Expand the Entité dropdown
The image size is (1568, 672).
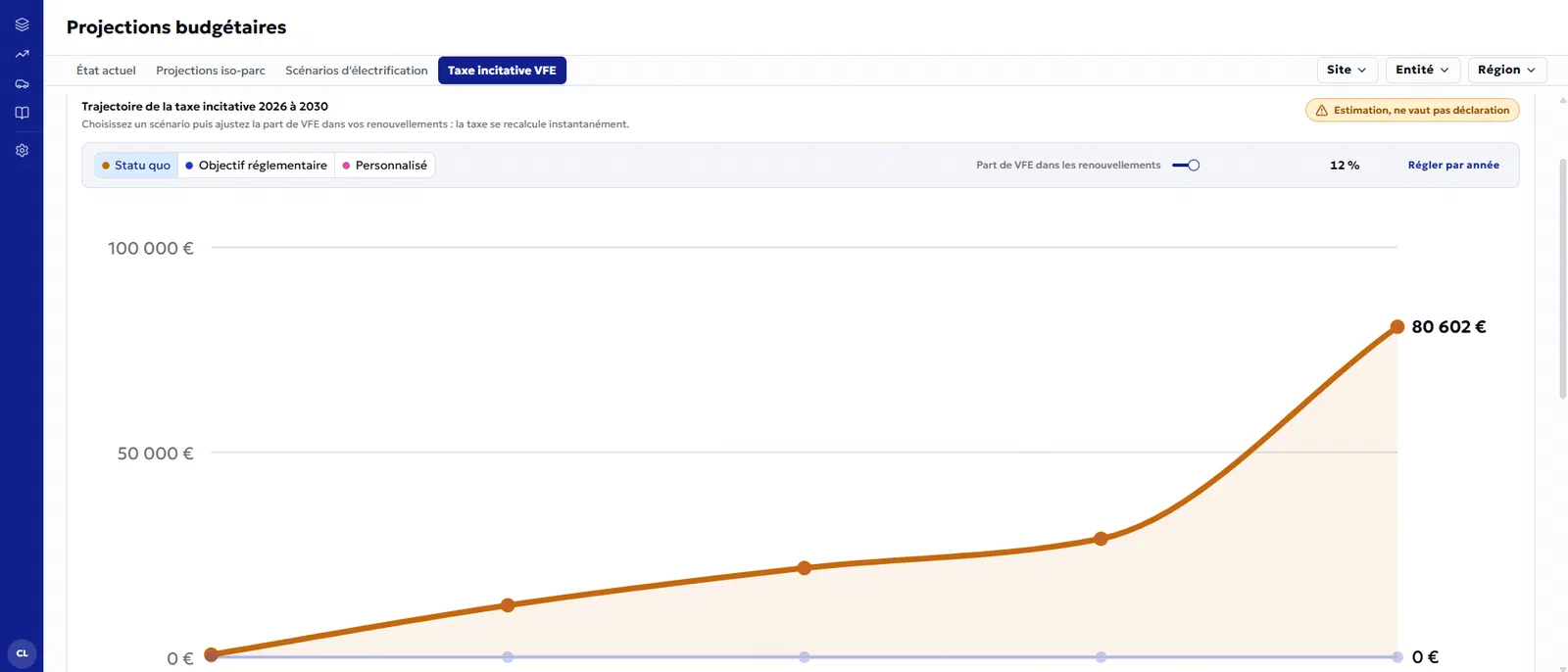(x=1422, y=70)
